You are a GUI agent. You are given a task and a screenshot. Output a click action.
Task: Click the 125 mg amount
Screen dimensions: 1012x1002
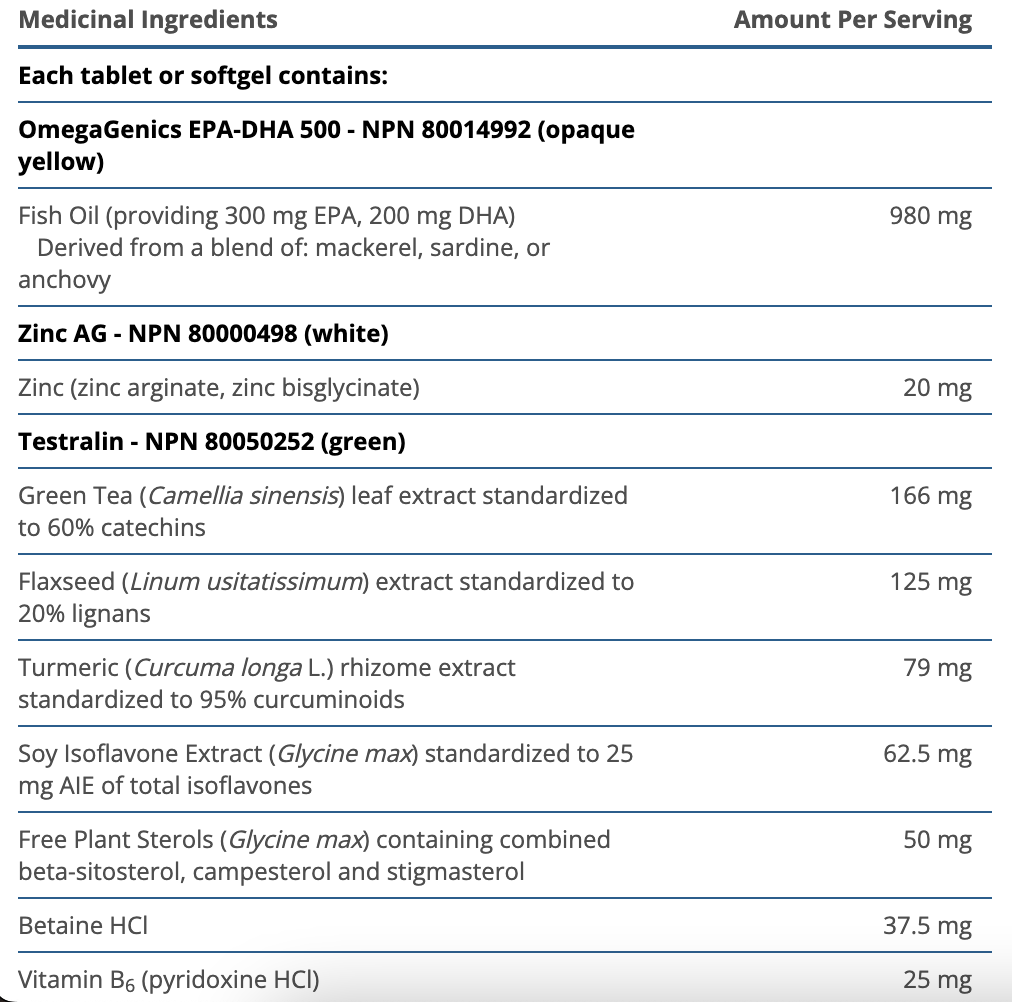930,581
